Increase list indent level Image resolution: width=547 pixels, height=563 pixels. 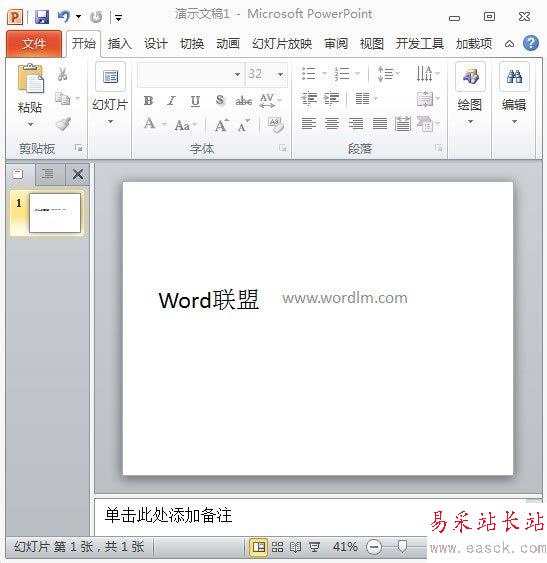click(x=331, y=98)
